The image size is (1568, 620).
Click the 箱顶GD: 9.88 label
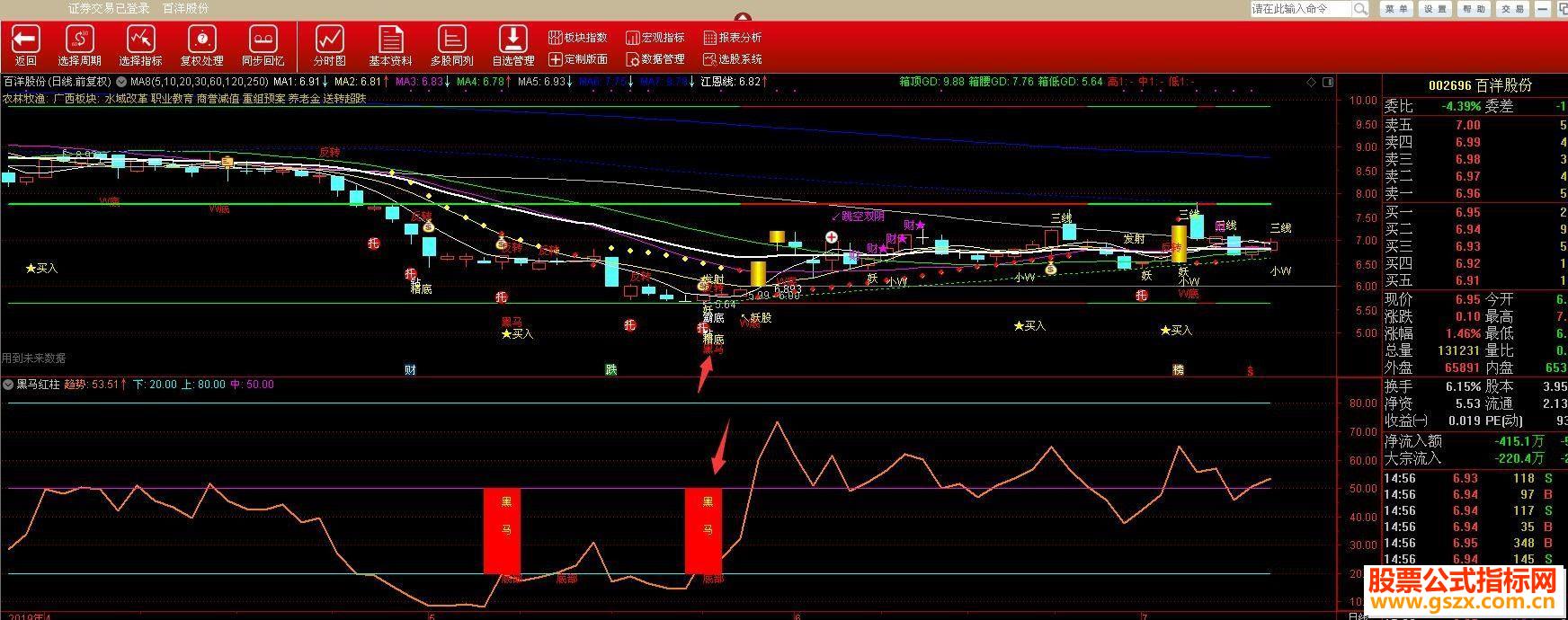coord(931,82)
